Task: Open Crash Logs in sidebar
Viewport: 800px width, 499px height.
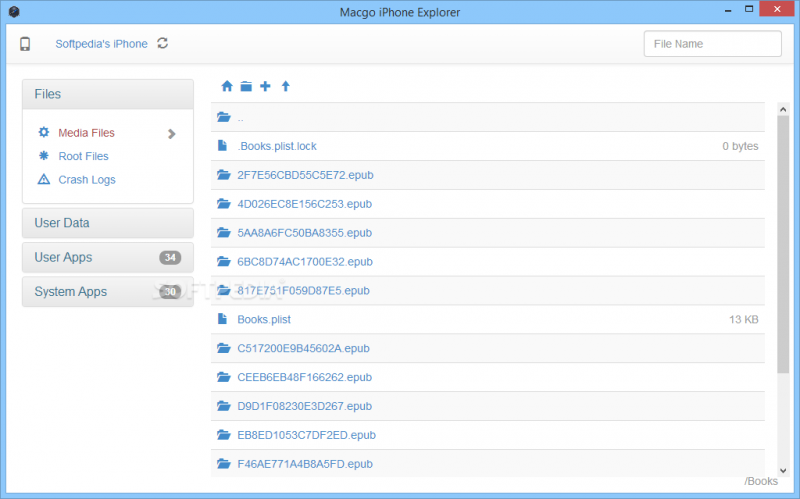Action: tap(87, 180)
